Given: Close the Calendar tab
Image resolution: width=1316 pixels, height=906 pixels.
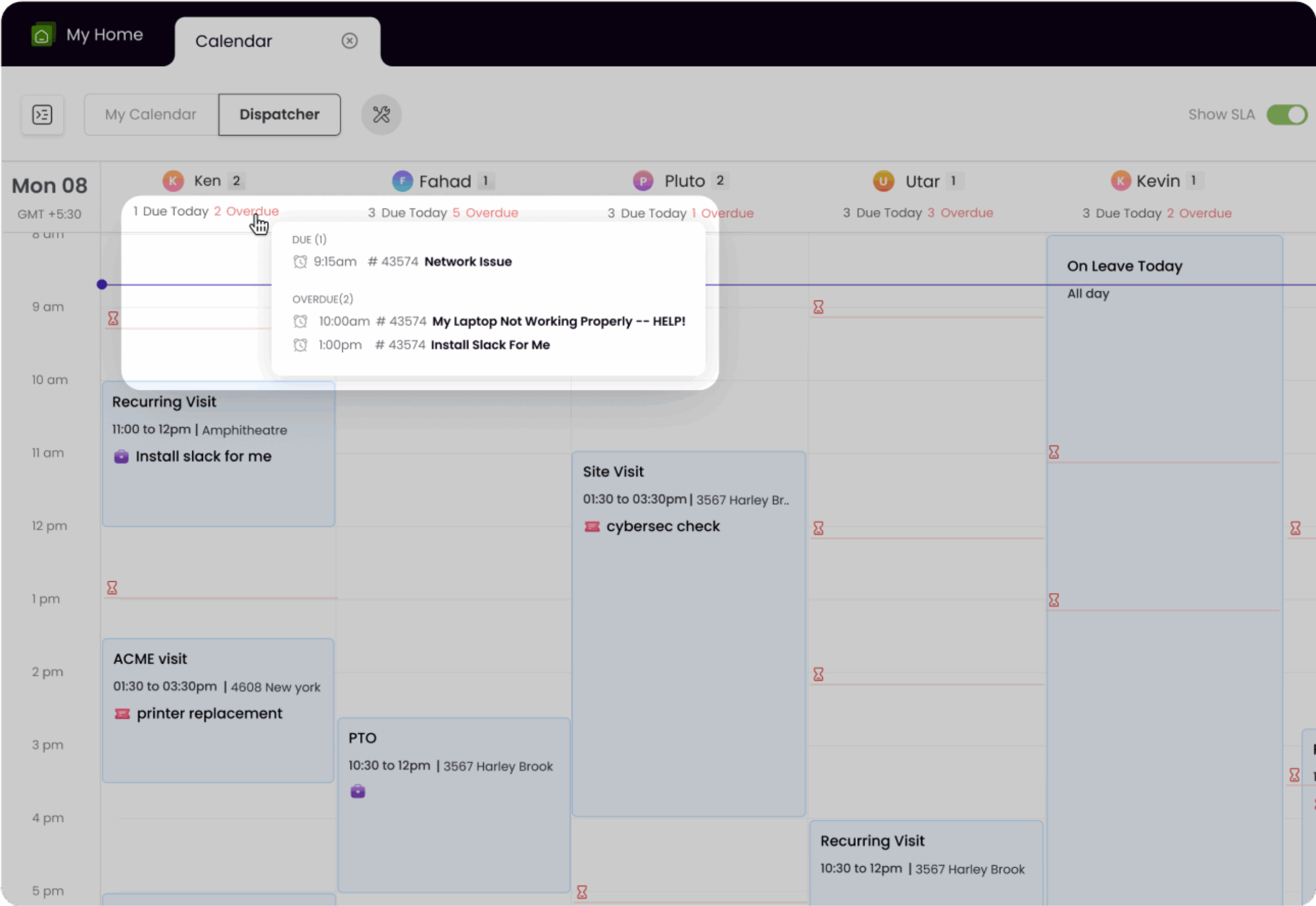Looking at the screenshot, I should [350, 41].
